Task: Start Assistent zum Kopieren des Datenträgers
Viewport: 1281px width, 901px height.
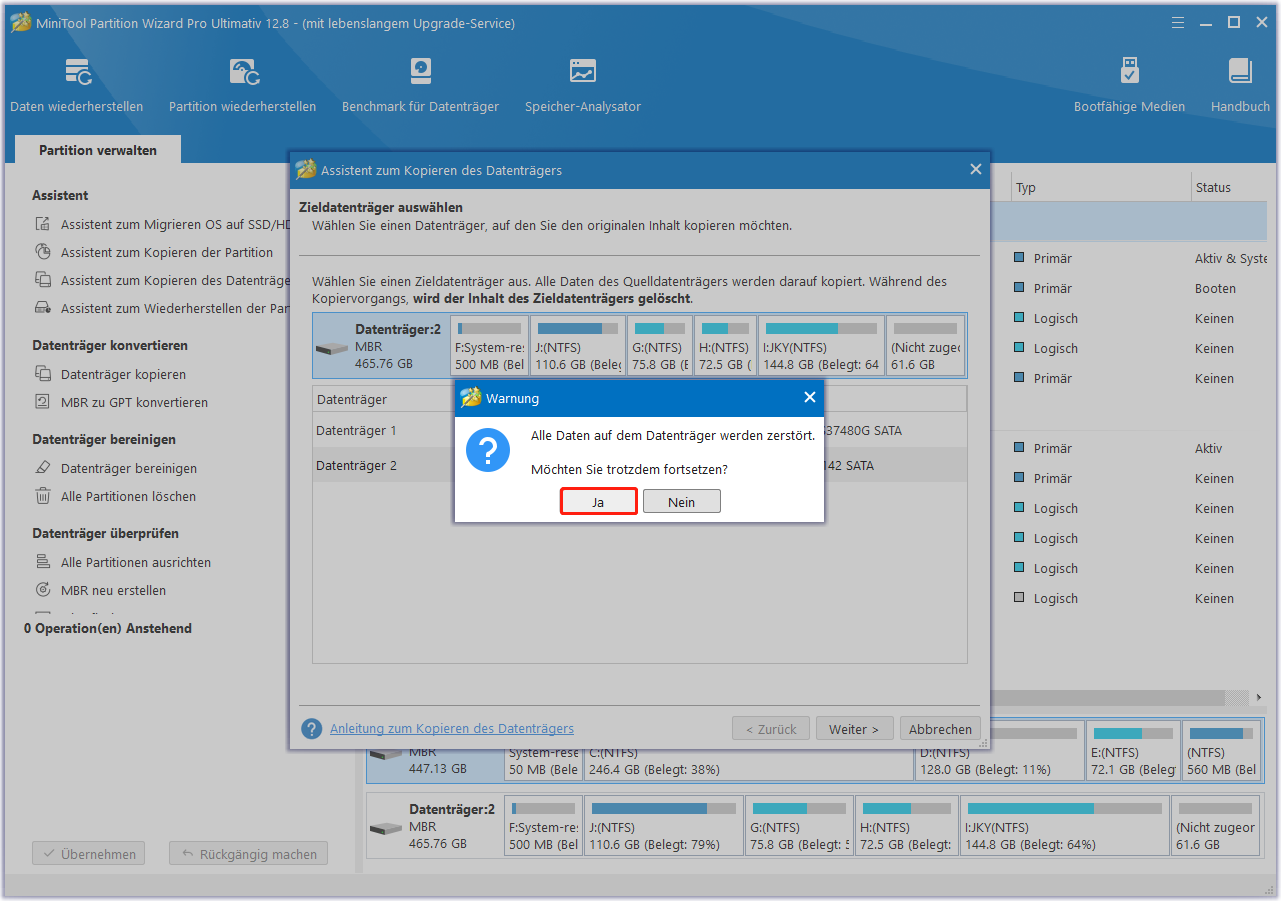Action: click(x=175, y=281)
